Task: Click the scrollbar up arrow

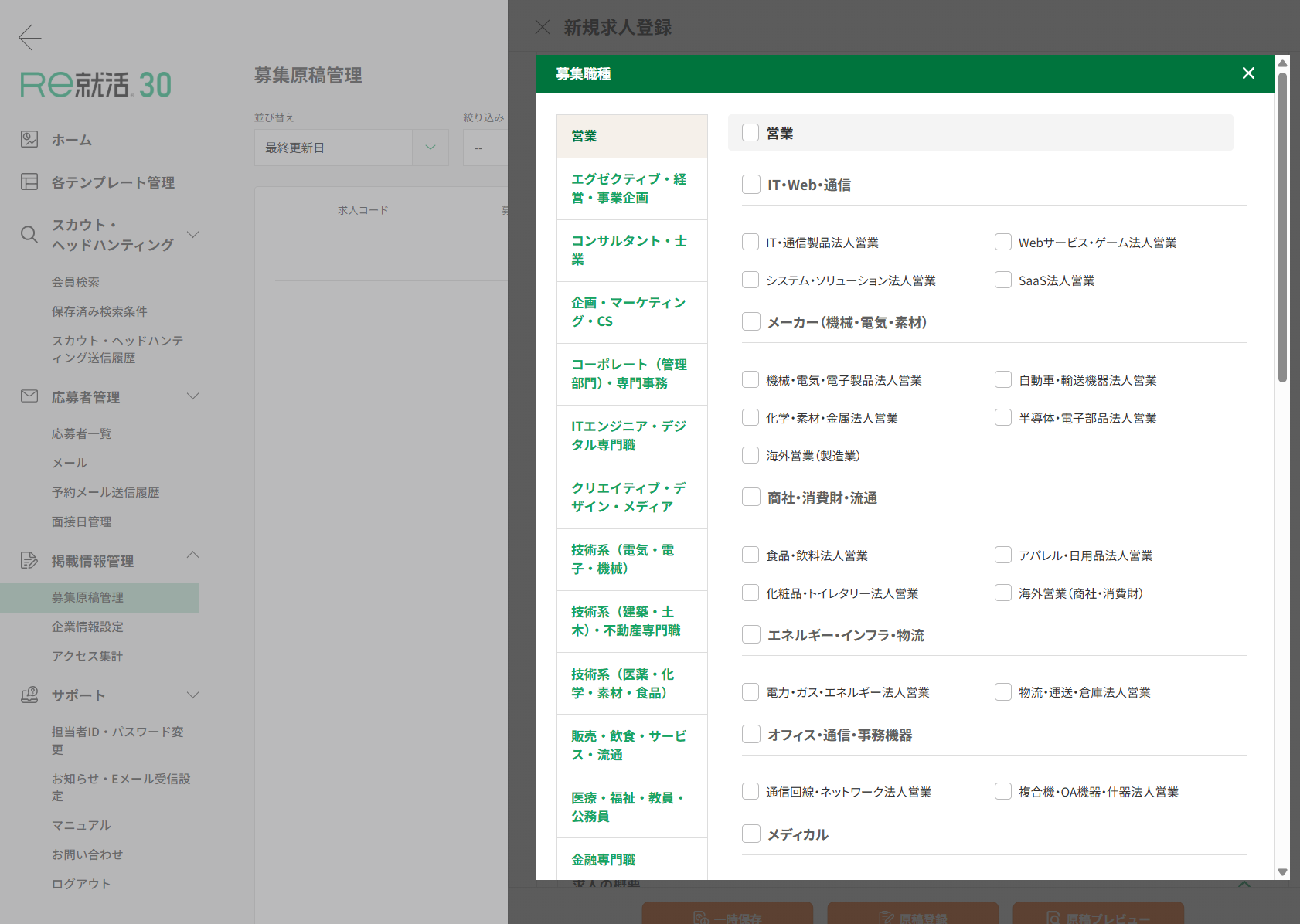Action: pyautogui.click(x=1282, y=63)
